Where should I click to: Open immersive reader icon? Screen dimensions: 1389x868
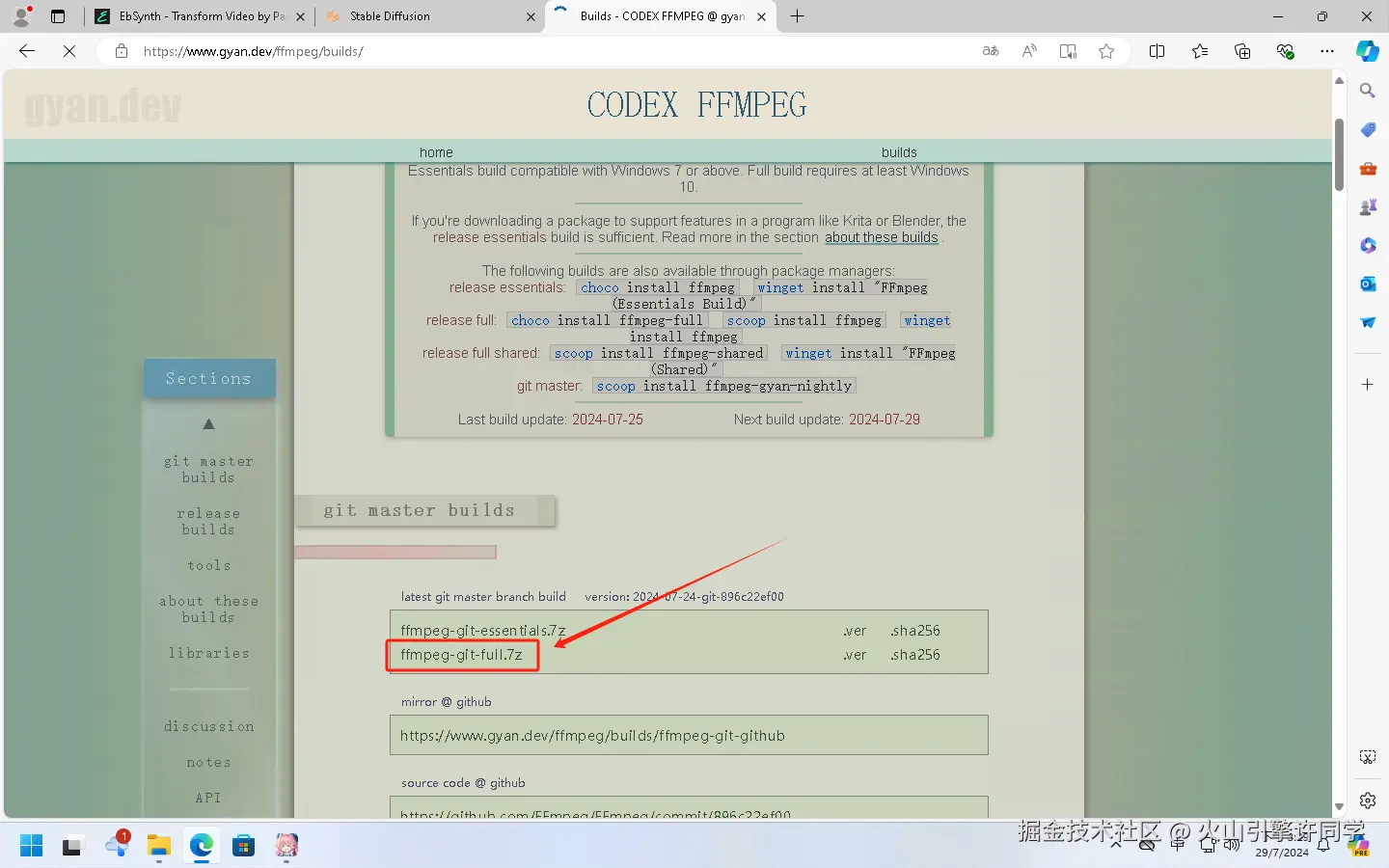[1068, 51]
